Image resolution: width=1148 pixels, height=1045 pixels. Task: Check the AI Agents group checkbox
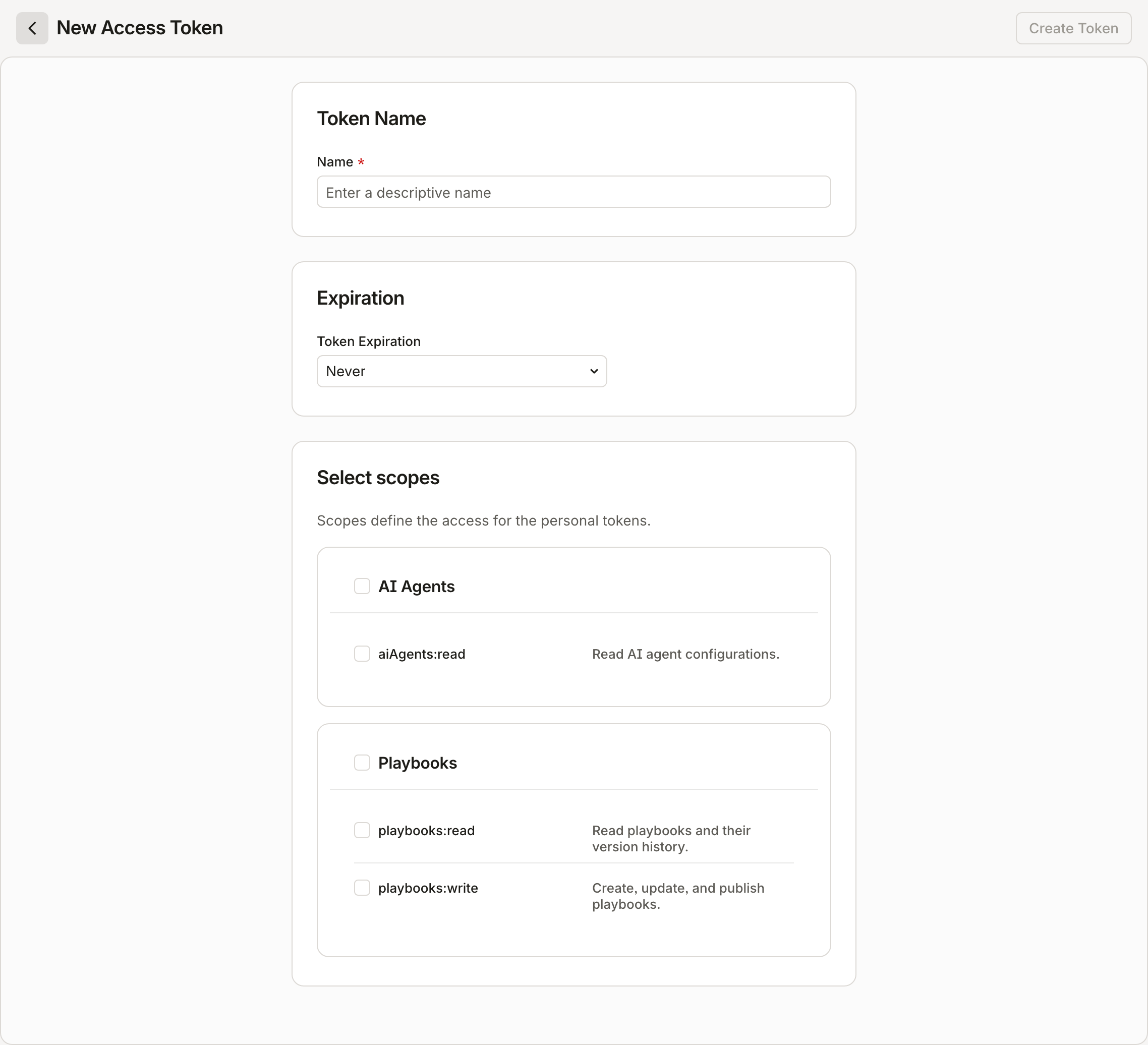point(362,586)
